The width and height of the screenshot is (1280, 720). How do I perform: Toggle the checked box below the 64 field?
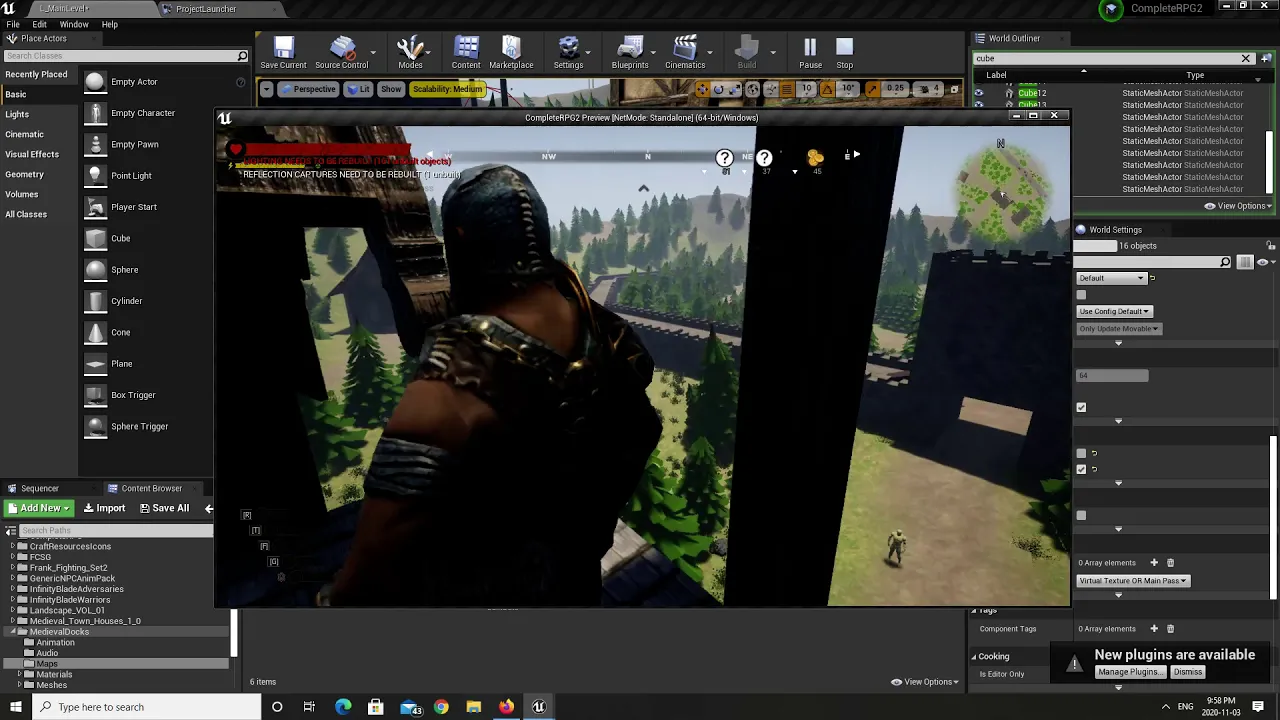[x=1081, y=407]
